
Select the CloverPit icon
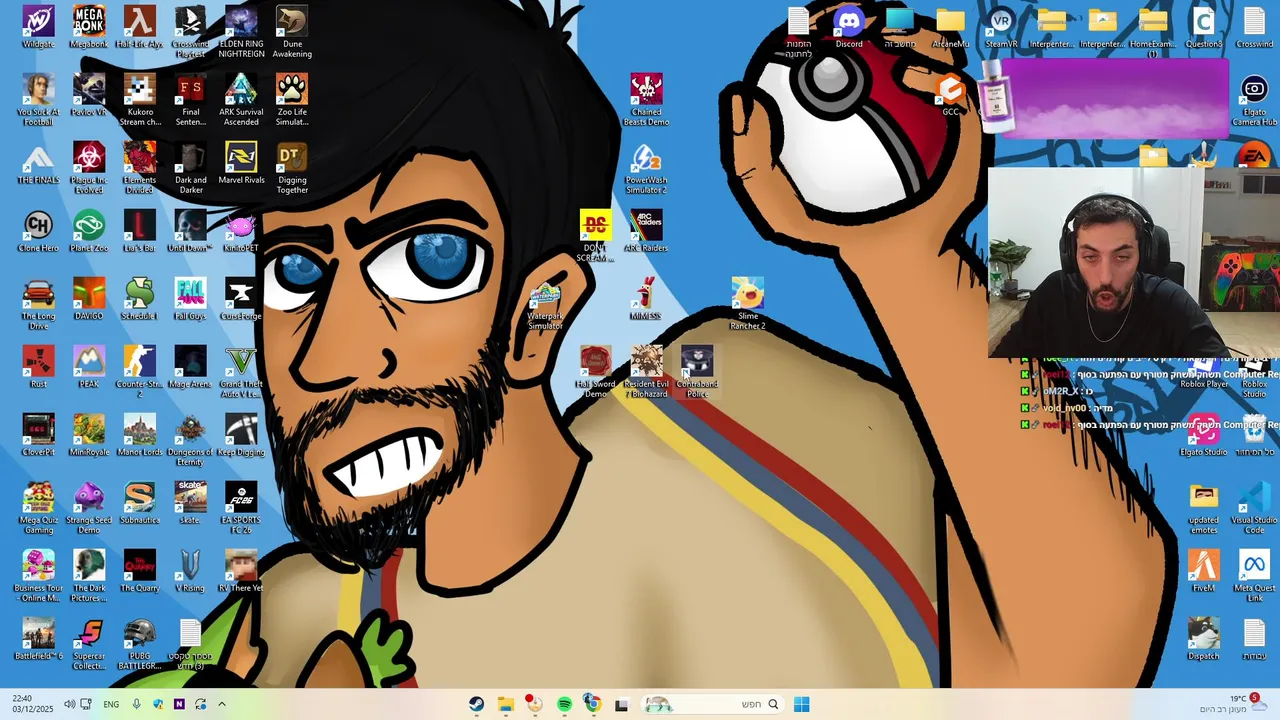coord(38,435)
